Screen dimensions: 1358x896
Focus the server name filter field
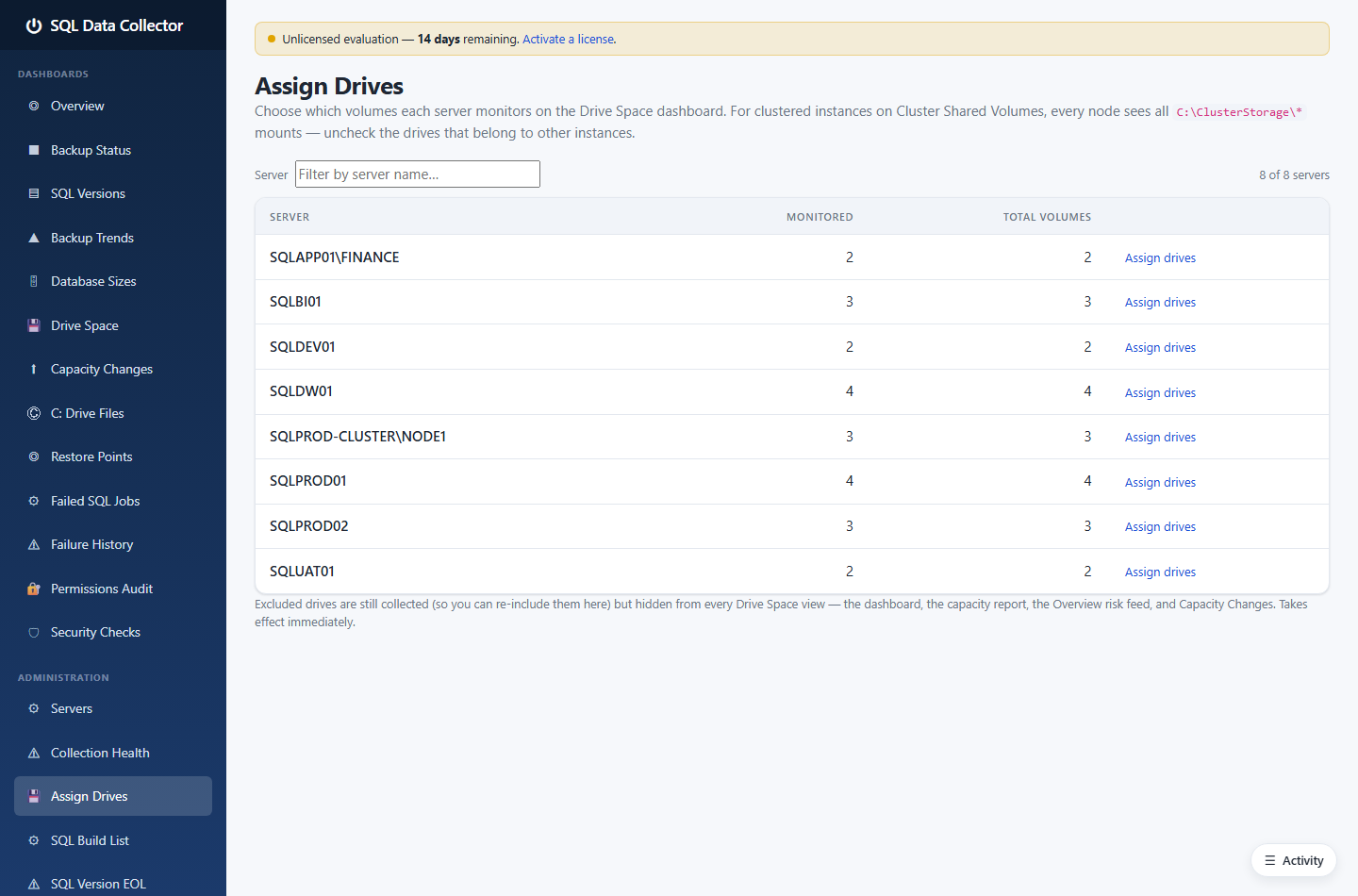click(418, 174)
